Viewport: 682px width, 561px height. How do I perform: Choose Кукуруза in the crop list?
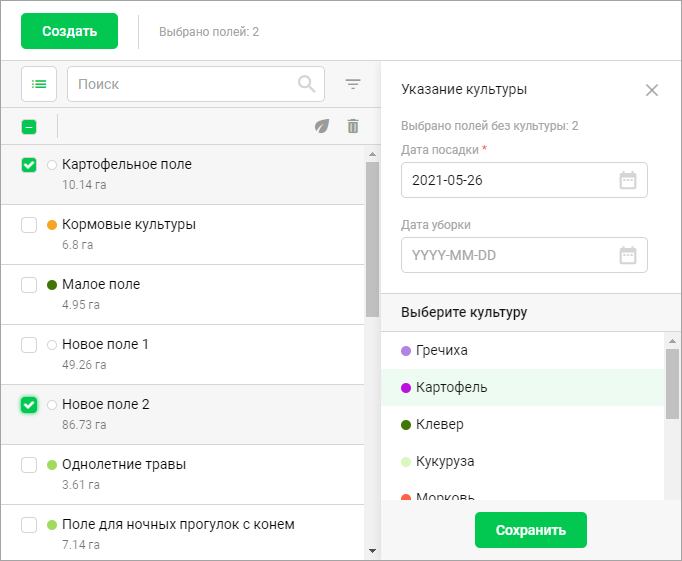[x=444, y=461]
